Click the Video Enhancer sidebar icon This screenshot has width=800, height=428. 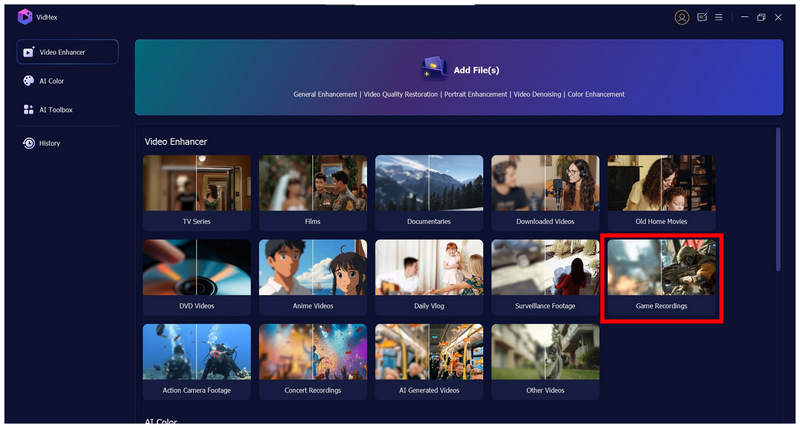(x=28, y=52)
